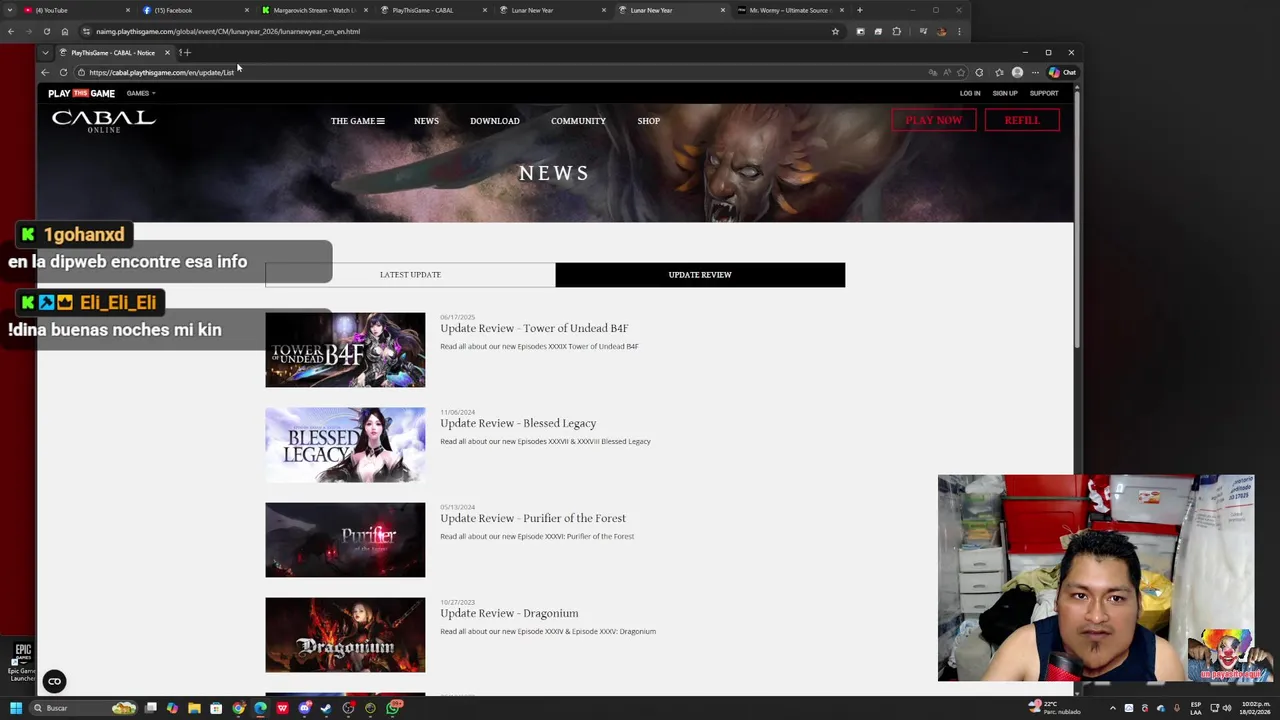Viewport: 1280px width, 720px height.
Task: Click the taskbar Buscar search box
Action: click(x=83, y=708)
